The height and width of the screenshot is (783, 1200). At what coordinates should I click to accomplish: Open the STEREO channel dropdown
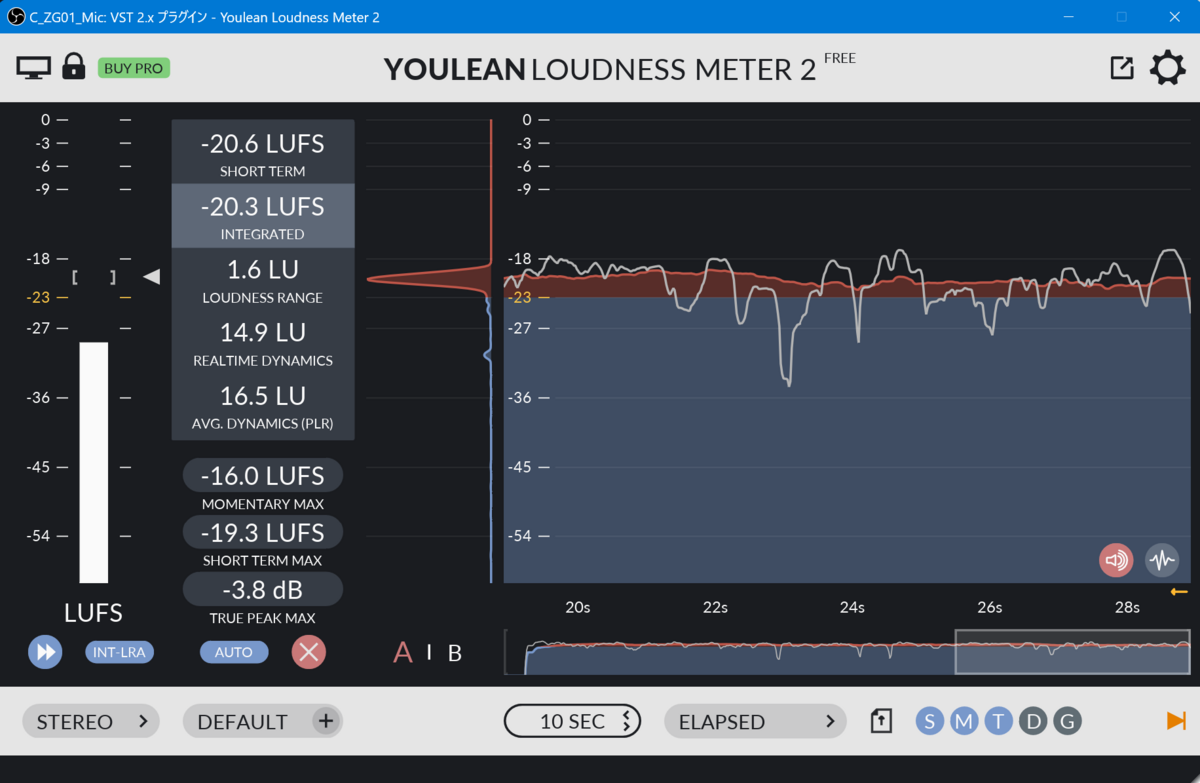91,721
